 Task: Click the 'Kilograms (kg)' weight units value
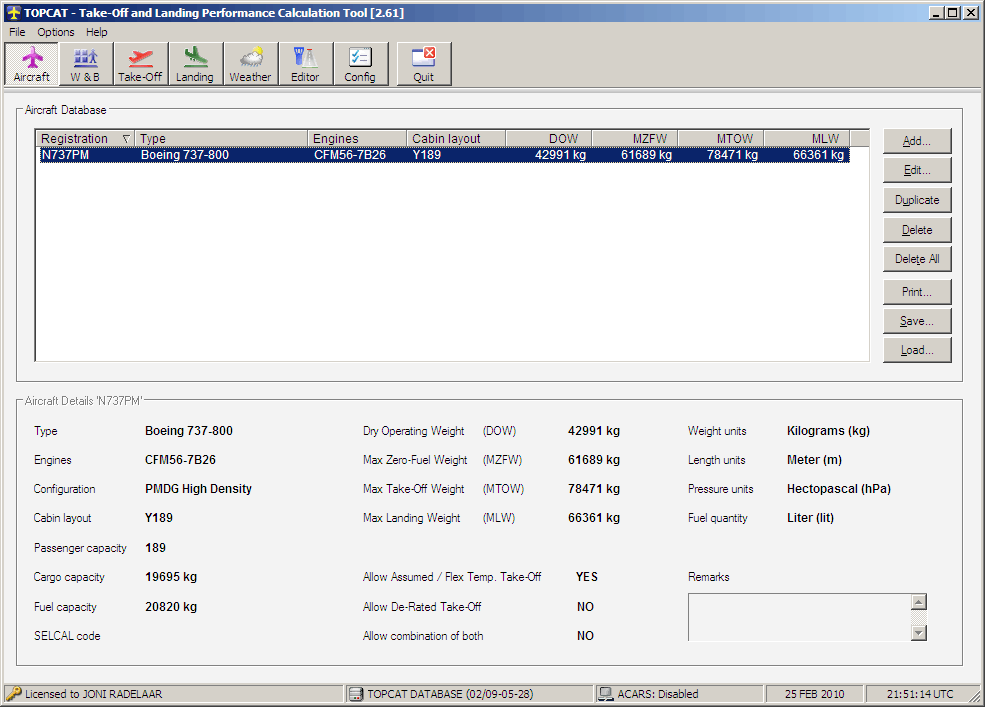(x=829, y=431)
